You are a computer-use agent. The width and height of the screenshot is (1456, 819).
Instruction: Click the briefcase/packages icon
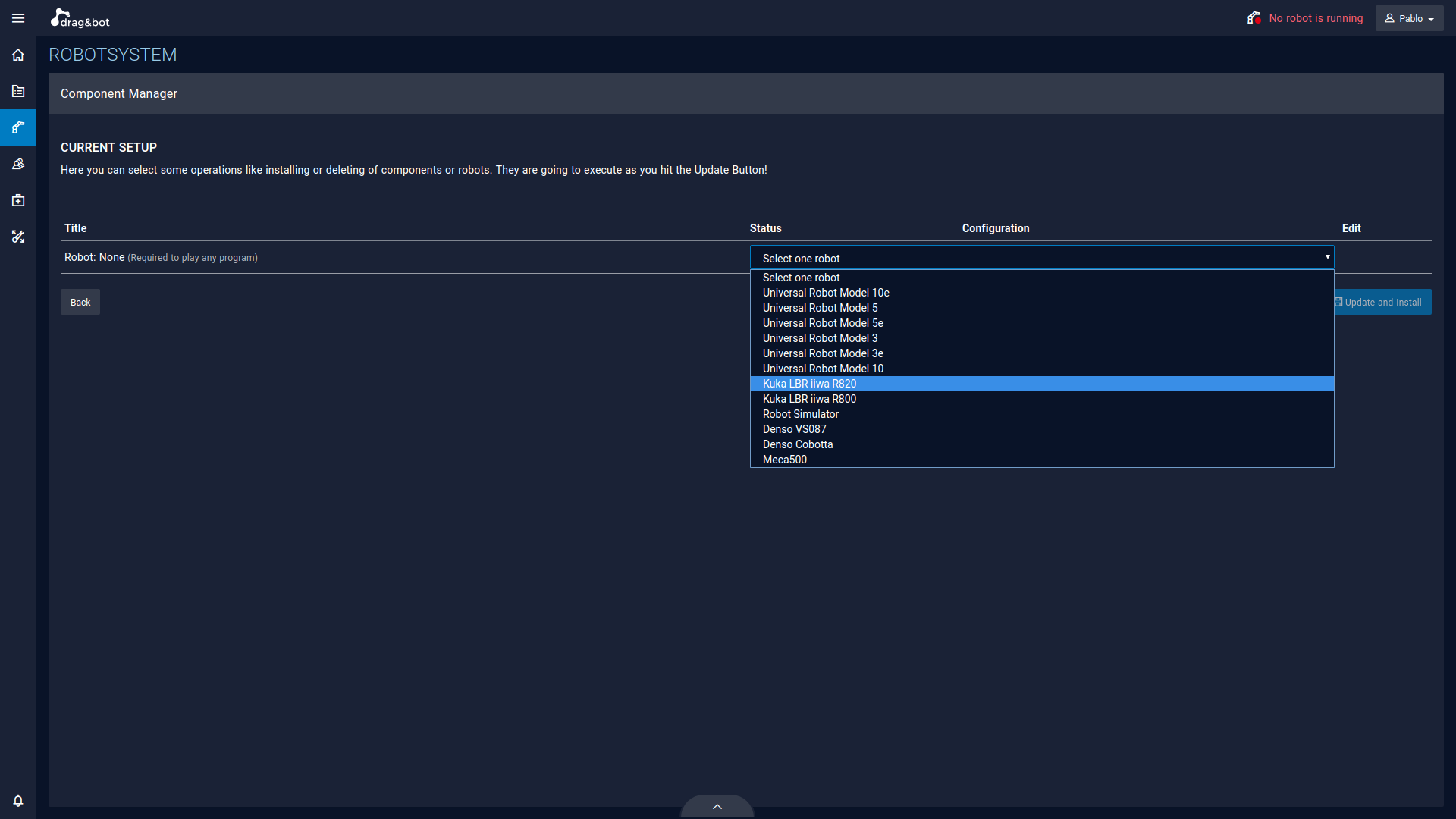[18, 200]
